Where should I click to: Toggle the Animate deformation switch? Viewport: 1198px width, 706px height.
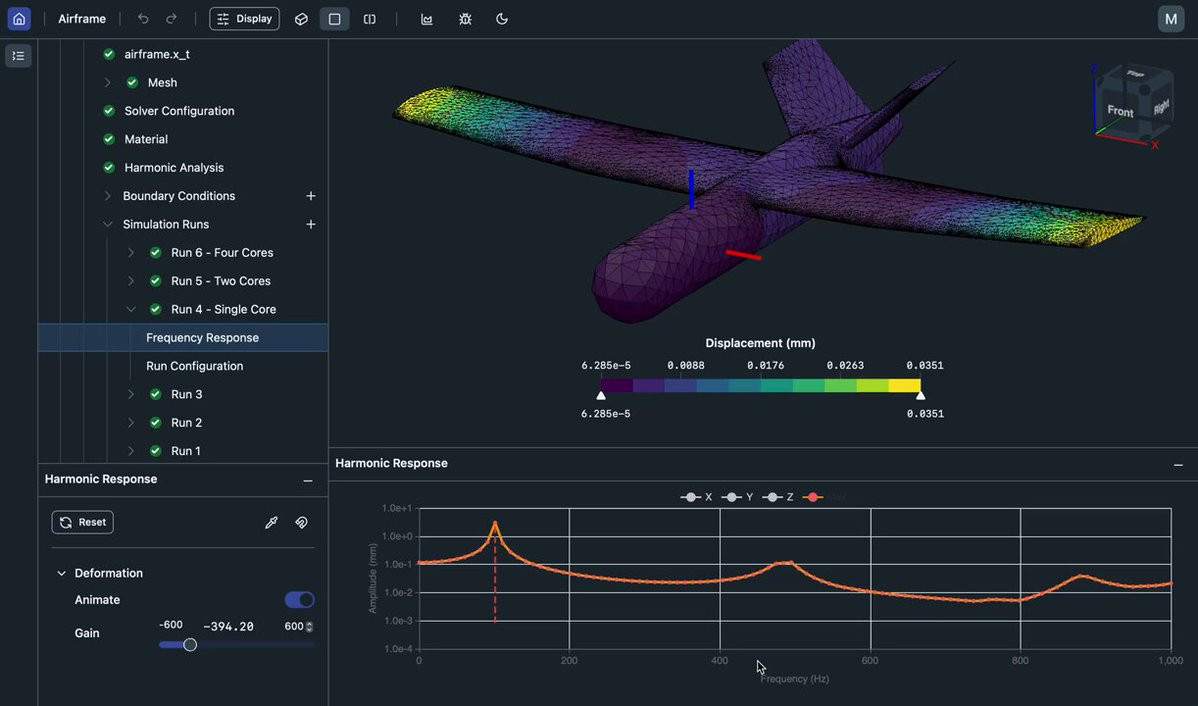pos(299,600)
